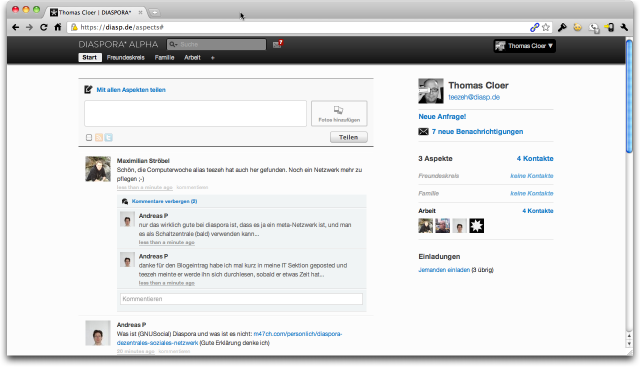Open the wrench settings menu icon

(624, 27)
